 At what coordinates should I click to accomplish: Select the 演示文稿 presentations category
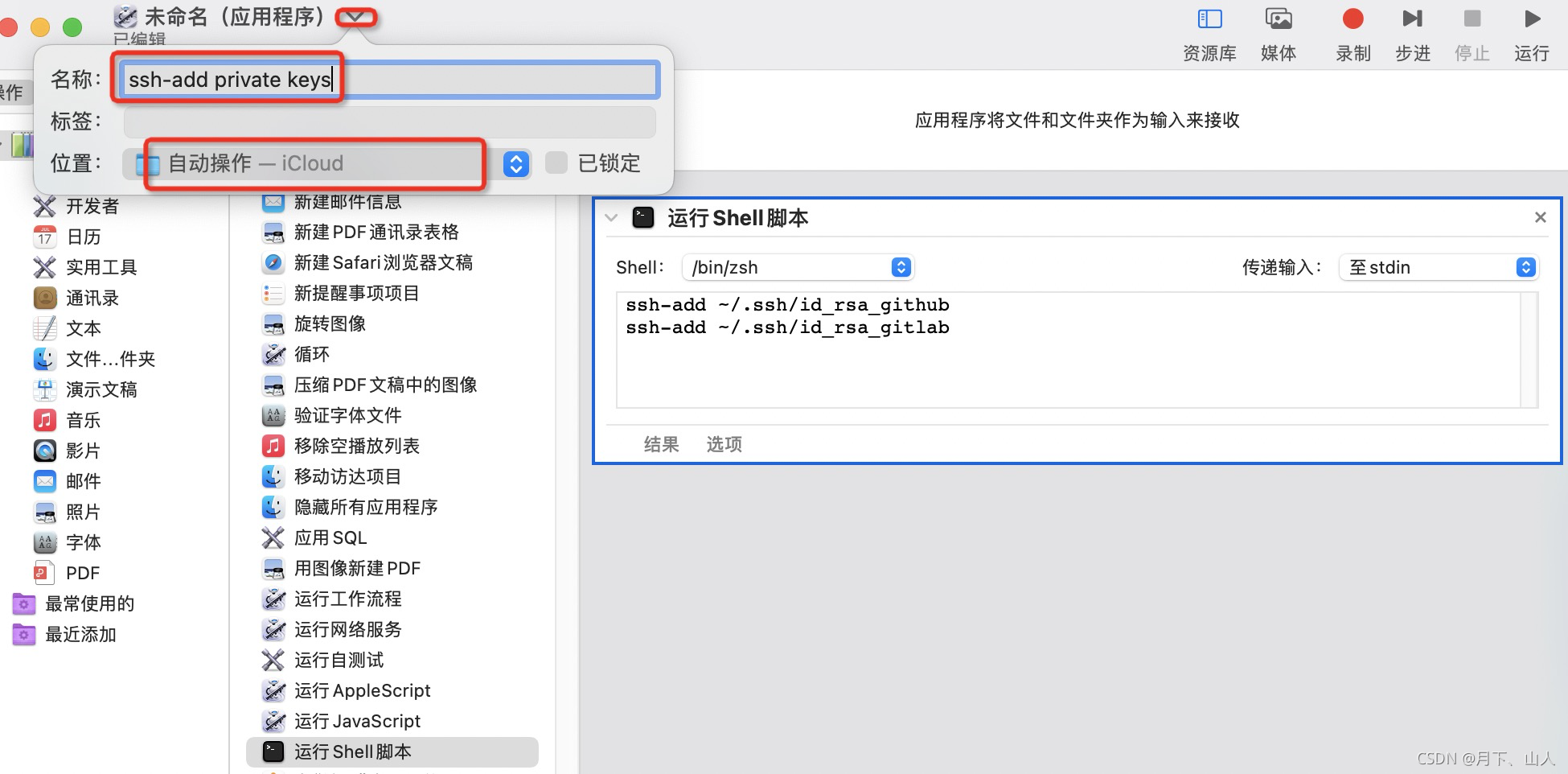tap(101, 389)
